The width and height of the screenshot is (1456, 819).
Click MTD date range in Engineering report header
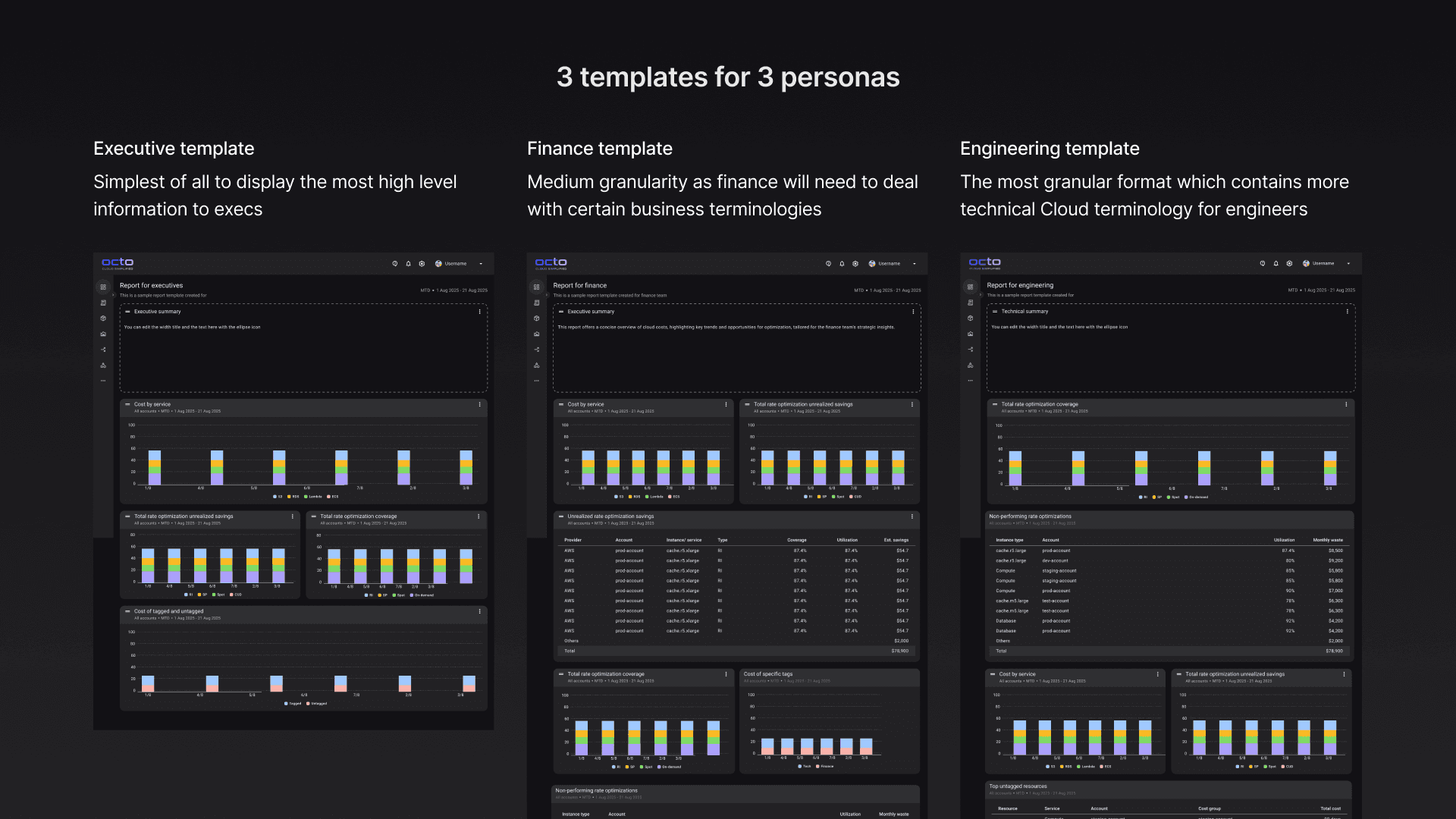pos(1321,290)
